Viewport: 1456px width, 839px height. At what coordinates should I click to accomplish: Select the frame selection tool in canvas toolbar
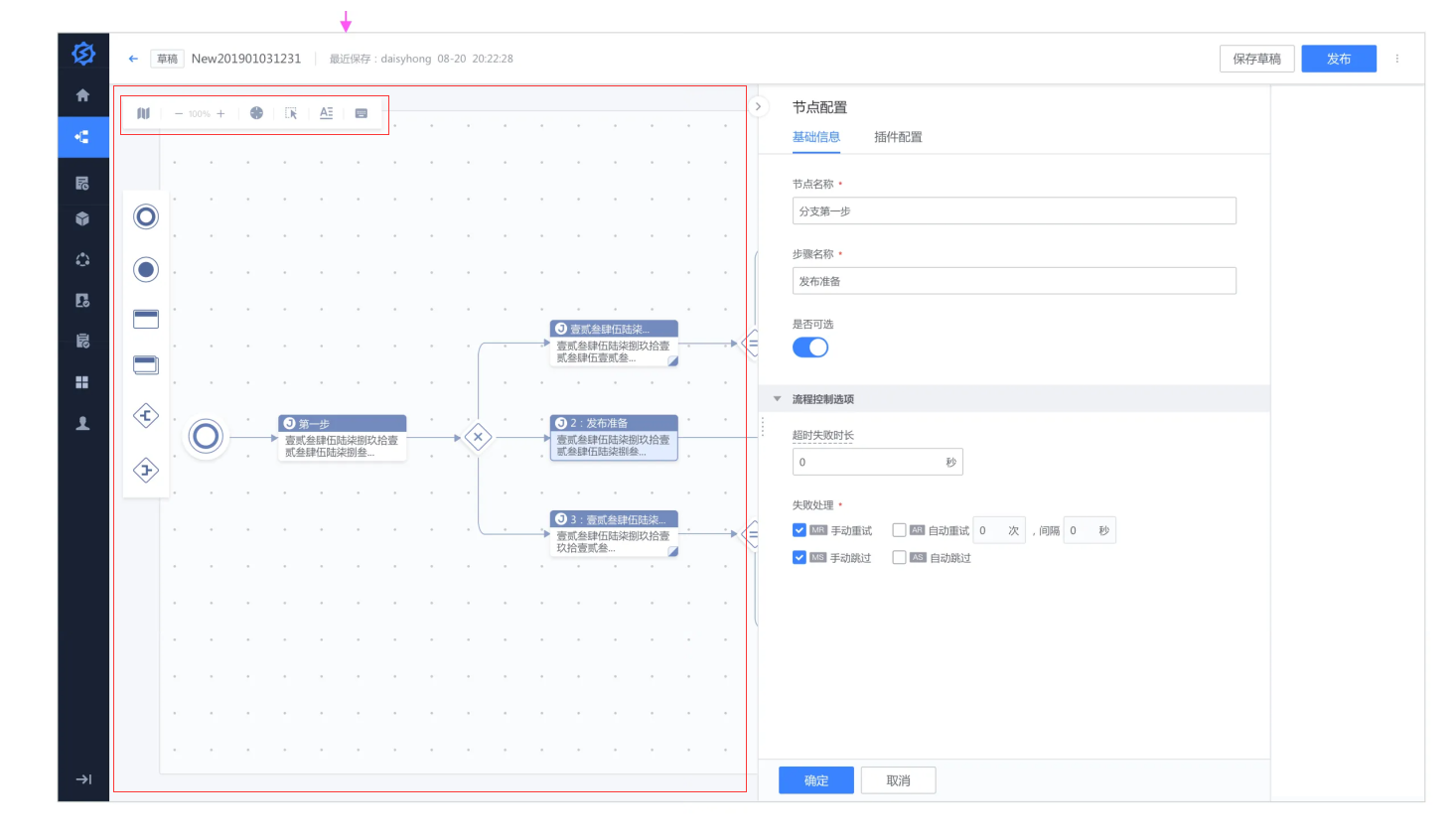pos(291,113)
